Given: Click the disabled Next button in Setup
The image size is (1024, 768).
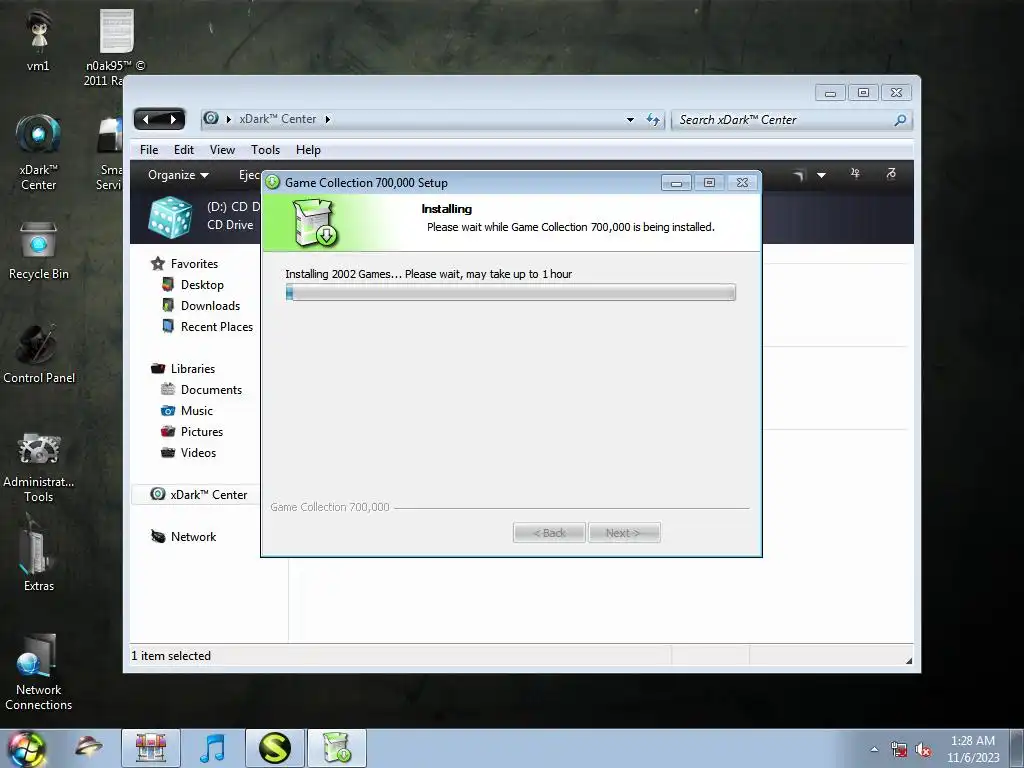Looking at the screenshot, I should 624,533.
